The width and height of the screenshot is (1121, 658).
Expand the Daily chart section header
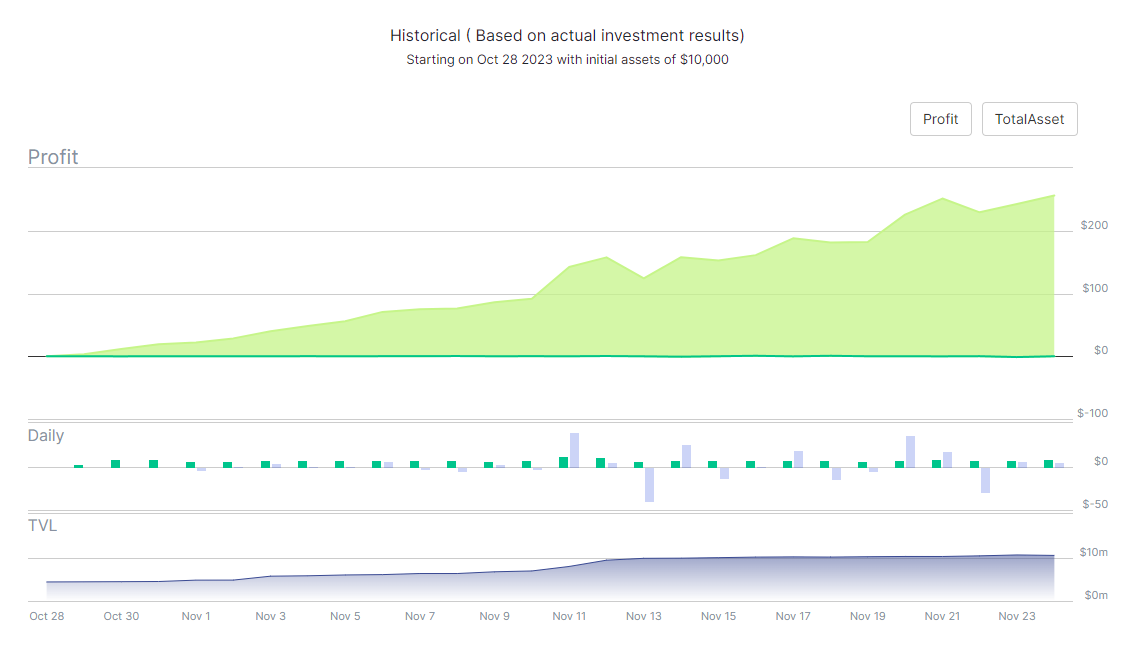(45, 436)
